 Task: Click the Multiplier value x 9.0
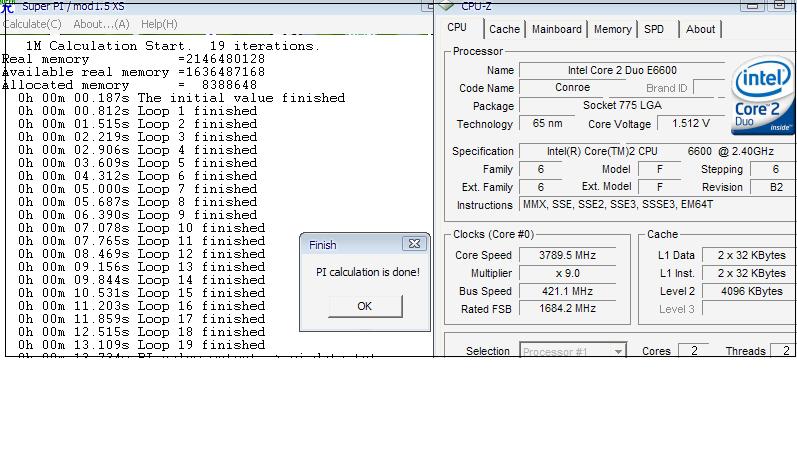pos(567,273)
